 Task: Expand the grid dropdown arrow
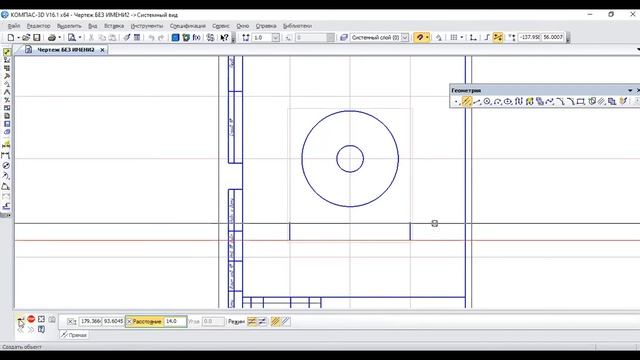point(462,38)
